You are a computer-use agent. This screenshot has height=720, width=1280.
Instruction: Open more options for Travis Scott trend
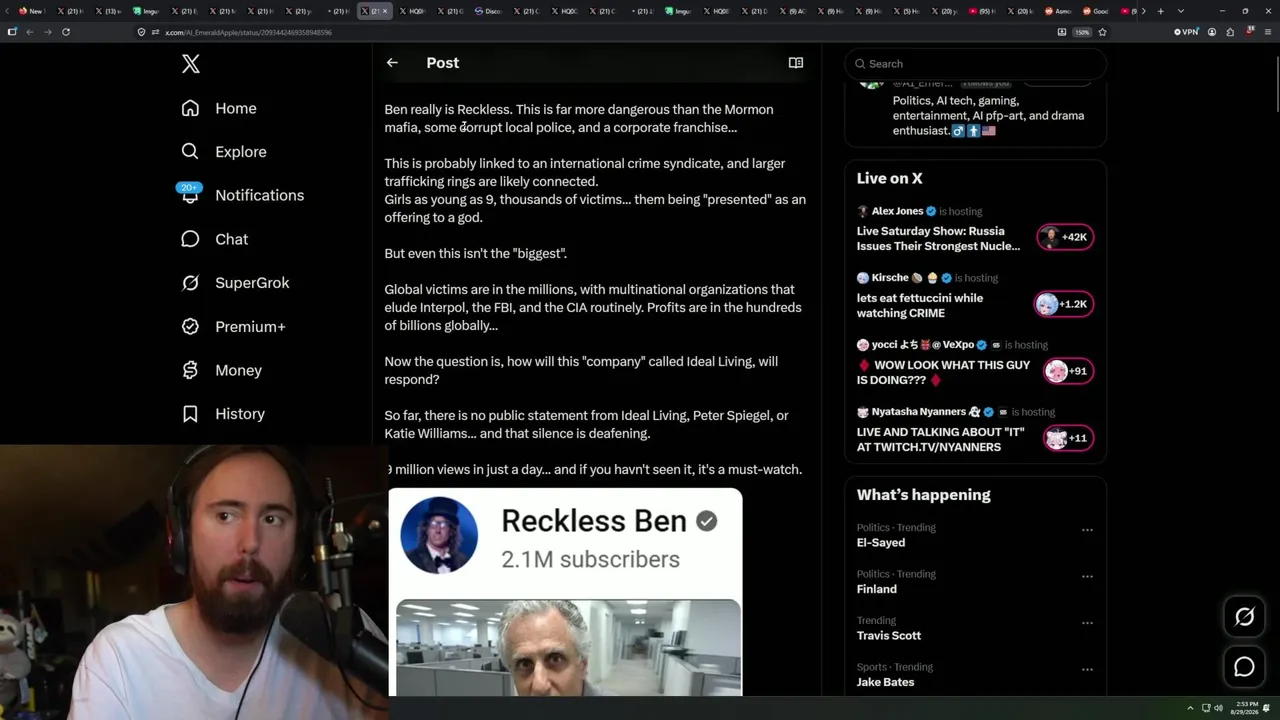point(1087,623)
